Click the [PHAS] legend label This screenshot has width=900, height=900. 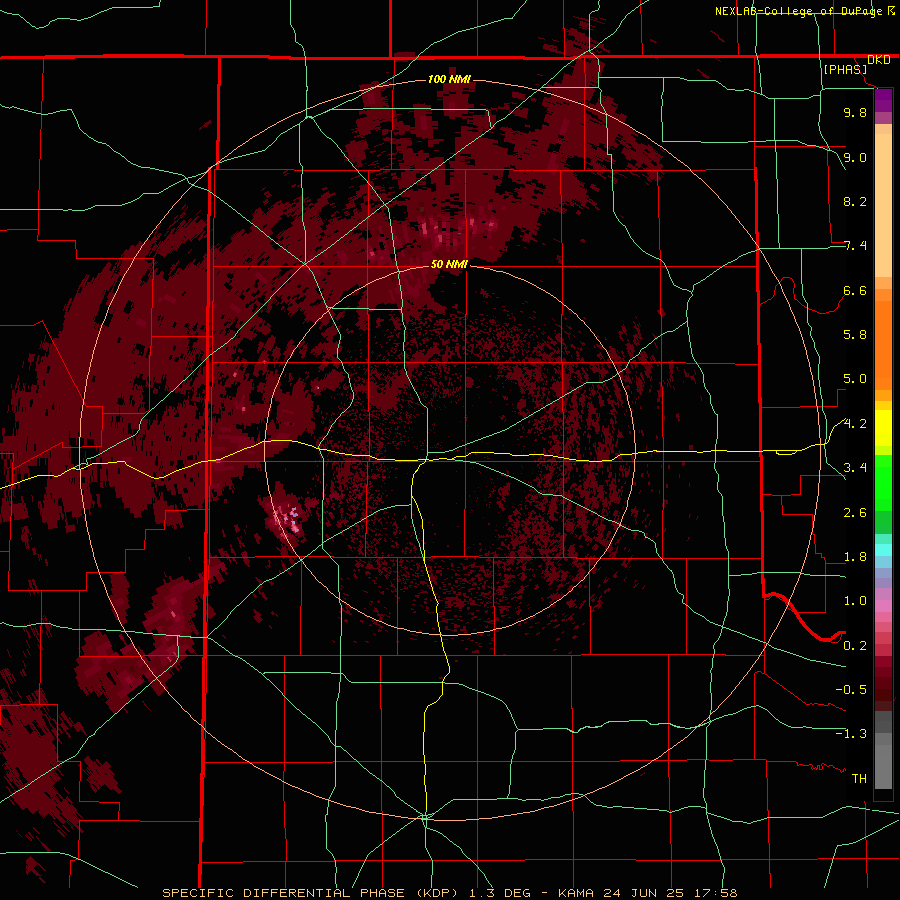845,69
